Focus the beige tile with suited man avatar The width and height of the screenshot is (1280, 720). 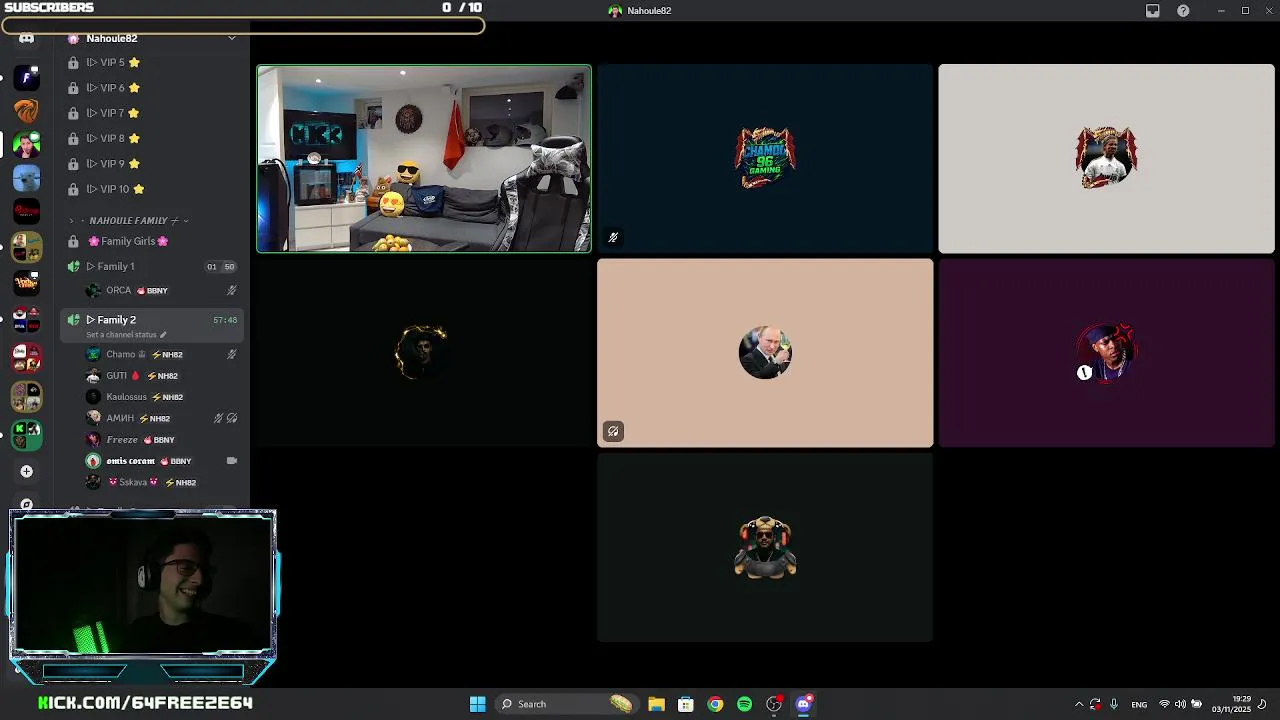(x=765, y=353)
